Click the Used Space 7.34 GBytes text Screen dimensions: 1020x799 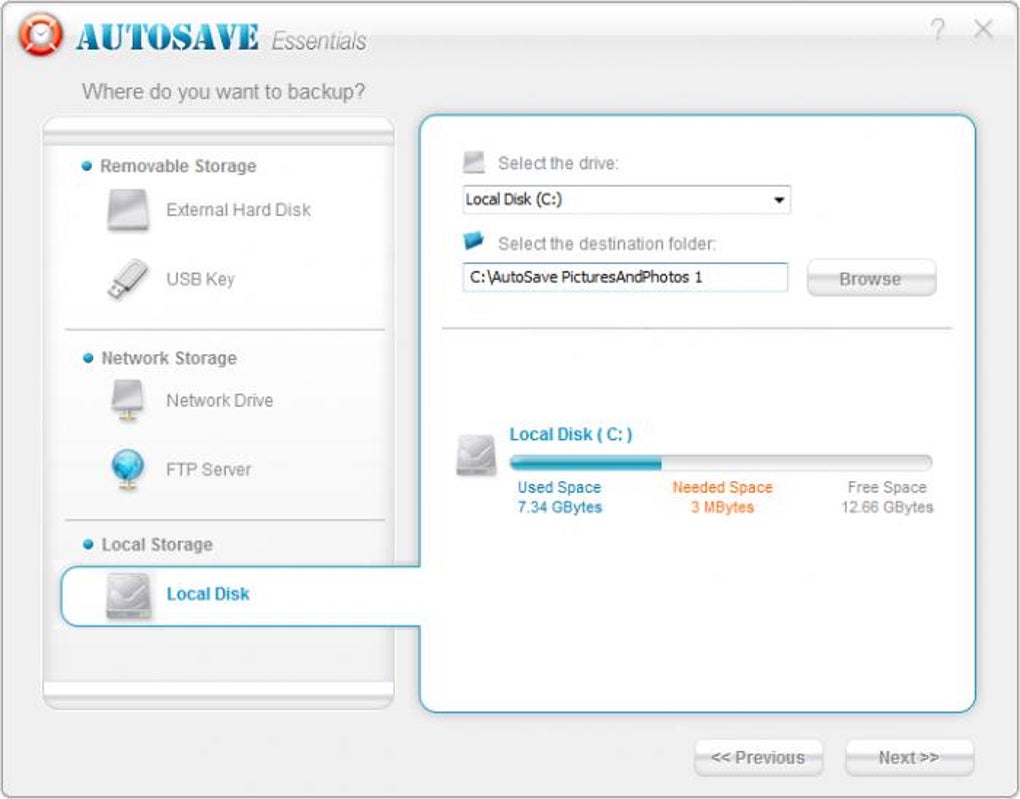click(x=559, y=497)
